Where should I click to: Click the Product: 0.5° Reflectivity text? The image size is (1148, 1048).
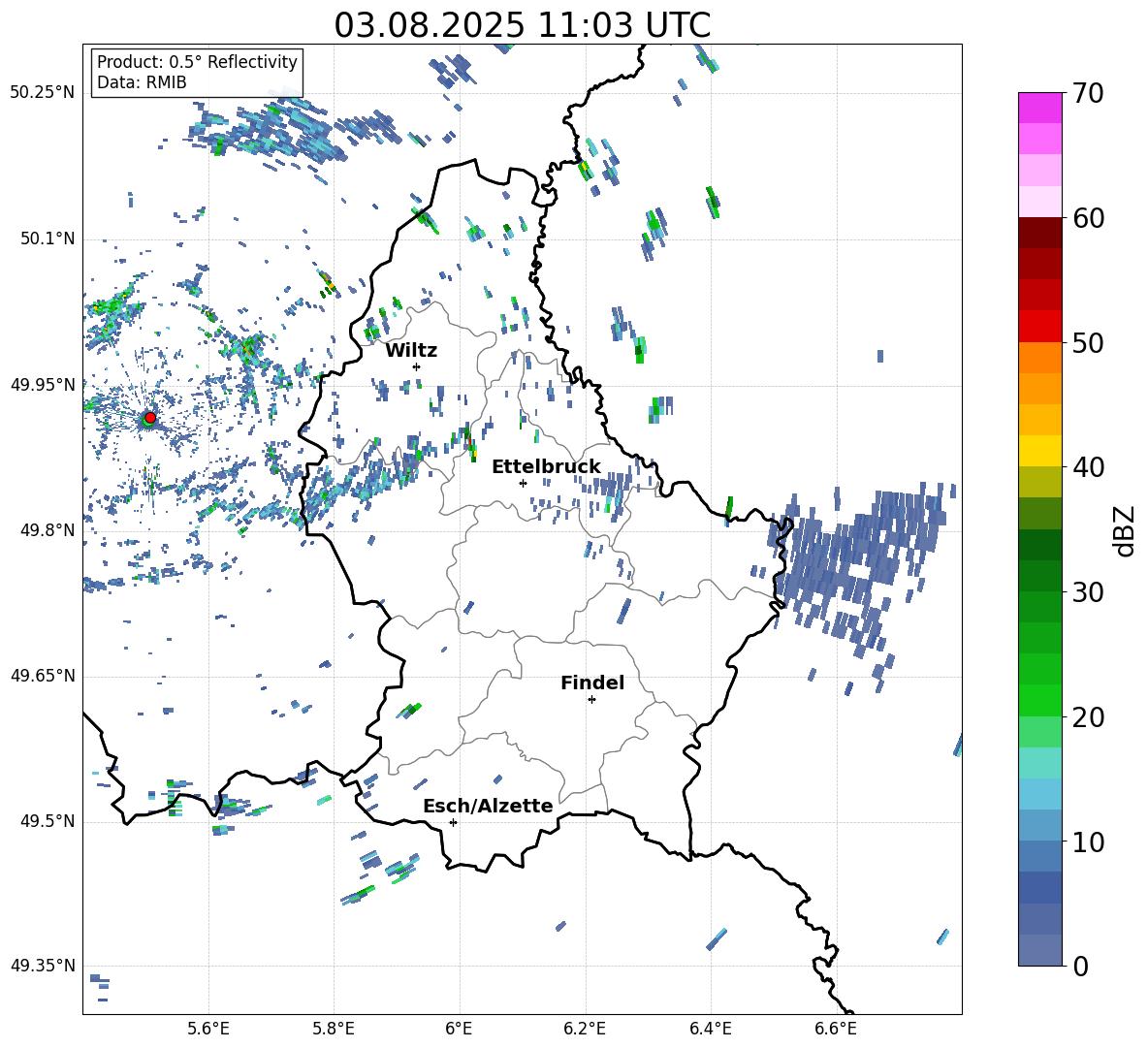197,62
